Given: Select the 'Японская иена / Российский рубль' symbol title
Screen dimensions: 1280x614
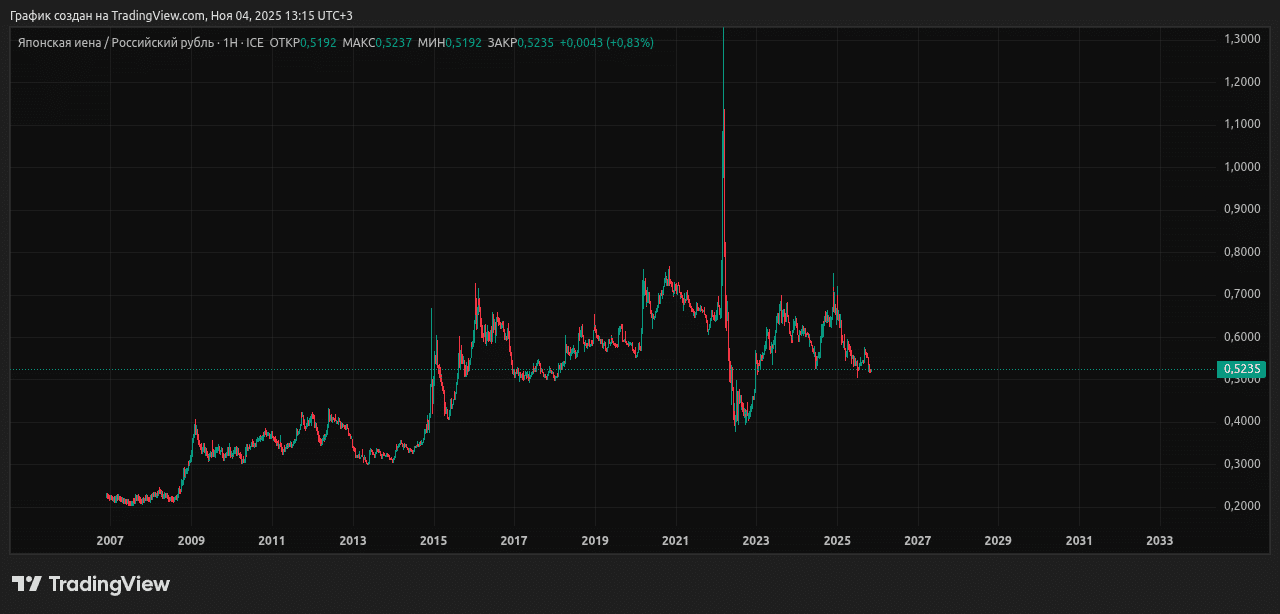Looking at the screenshot, I should coord(112,43).
